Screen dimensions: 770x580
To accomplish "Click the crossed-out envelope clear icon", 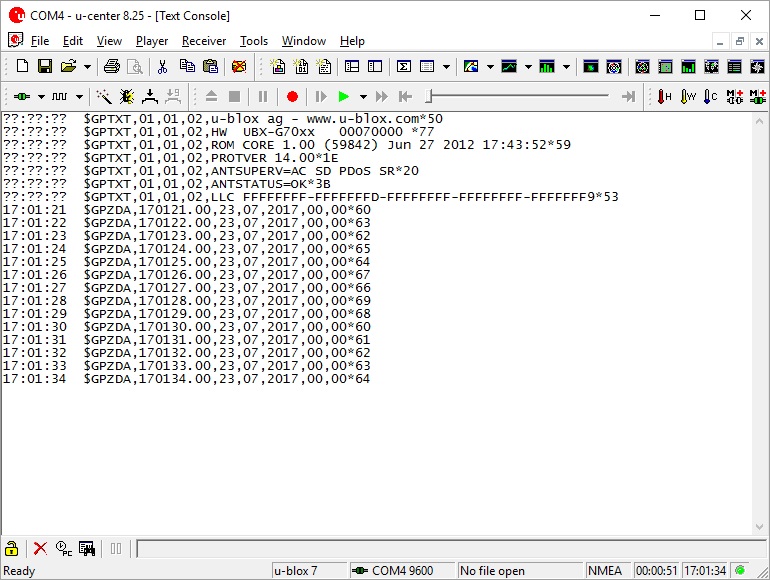I will pos(239,66).
